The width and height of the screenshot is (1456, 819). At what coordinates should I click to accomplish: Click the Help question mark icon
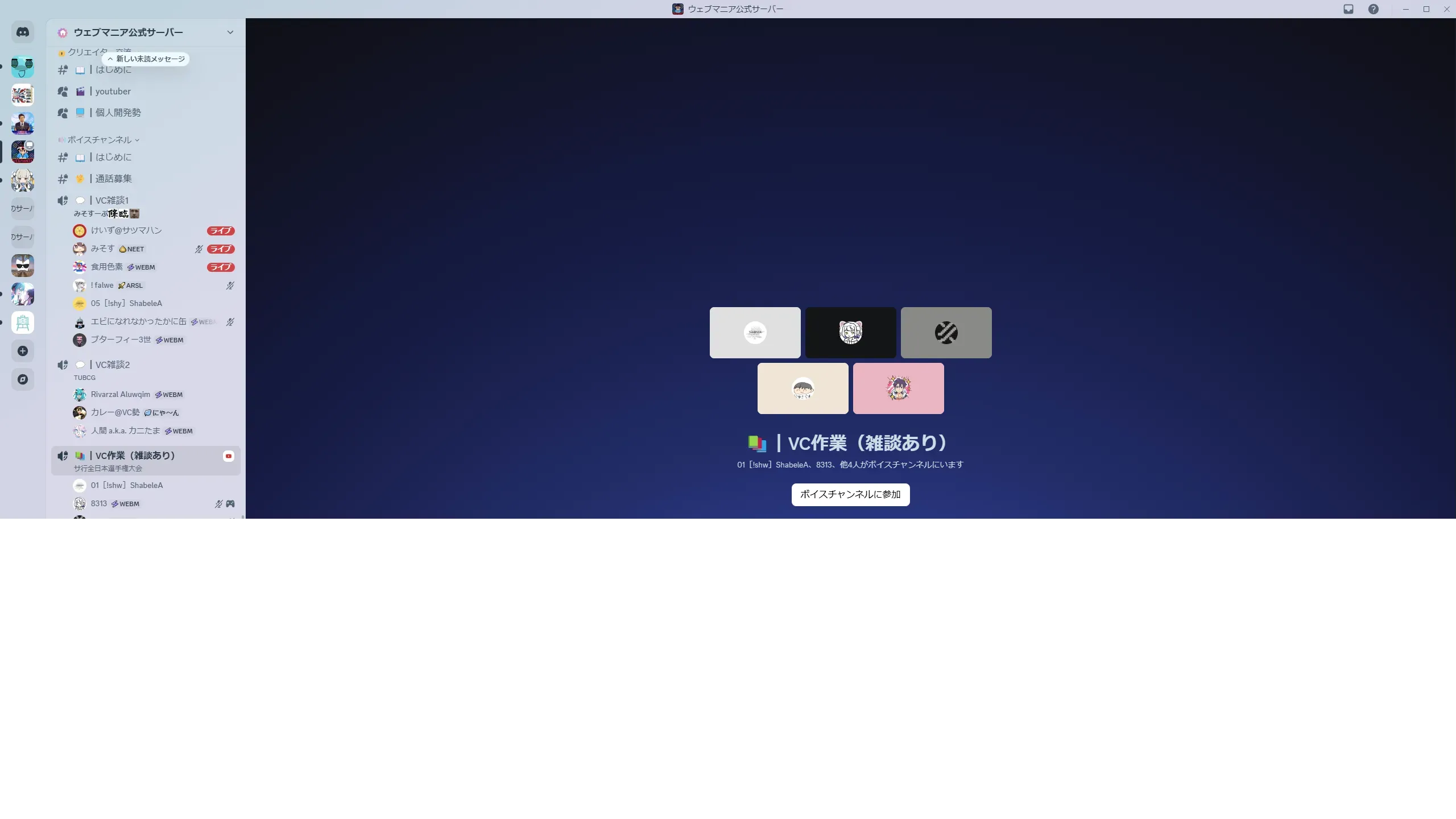1374,9
